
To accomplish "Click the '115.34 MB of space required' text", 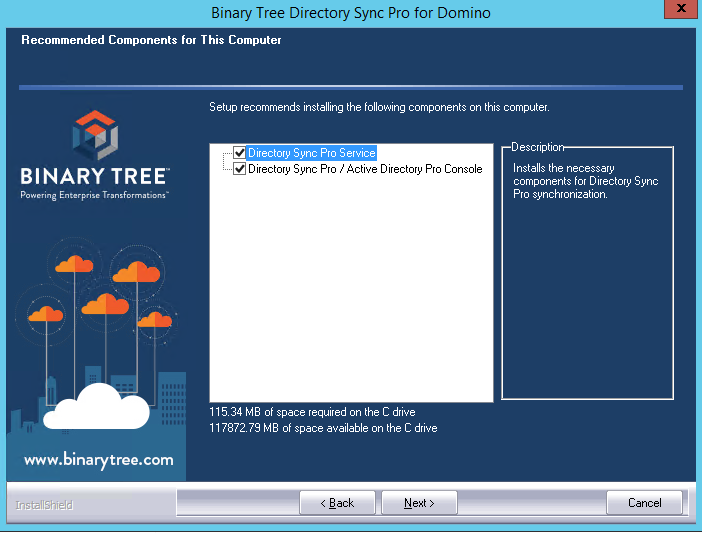I will (312, 412).
